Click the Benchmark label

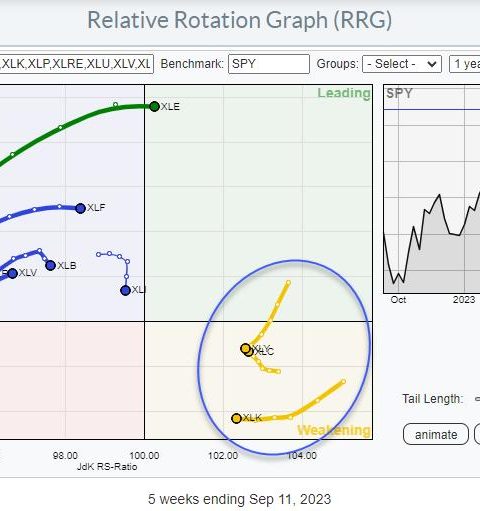coord(192,64)
